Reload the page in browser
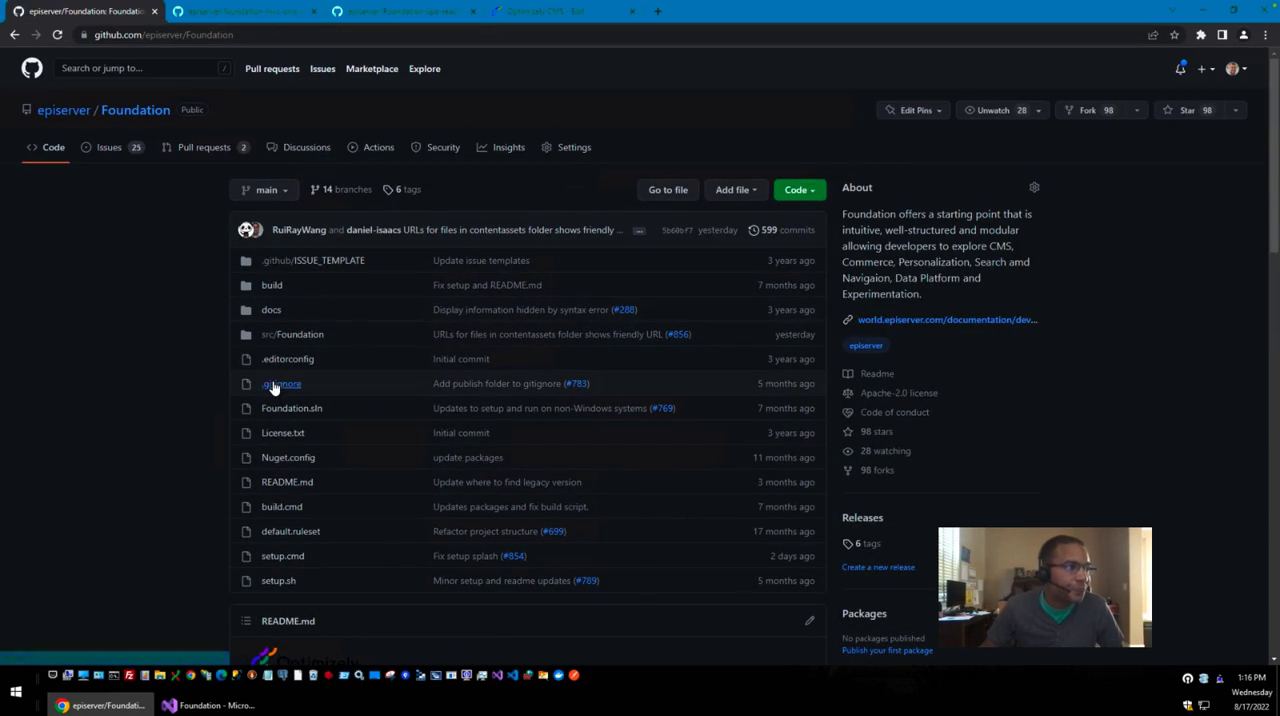 coord(57,35)
